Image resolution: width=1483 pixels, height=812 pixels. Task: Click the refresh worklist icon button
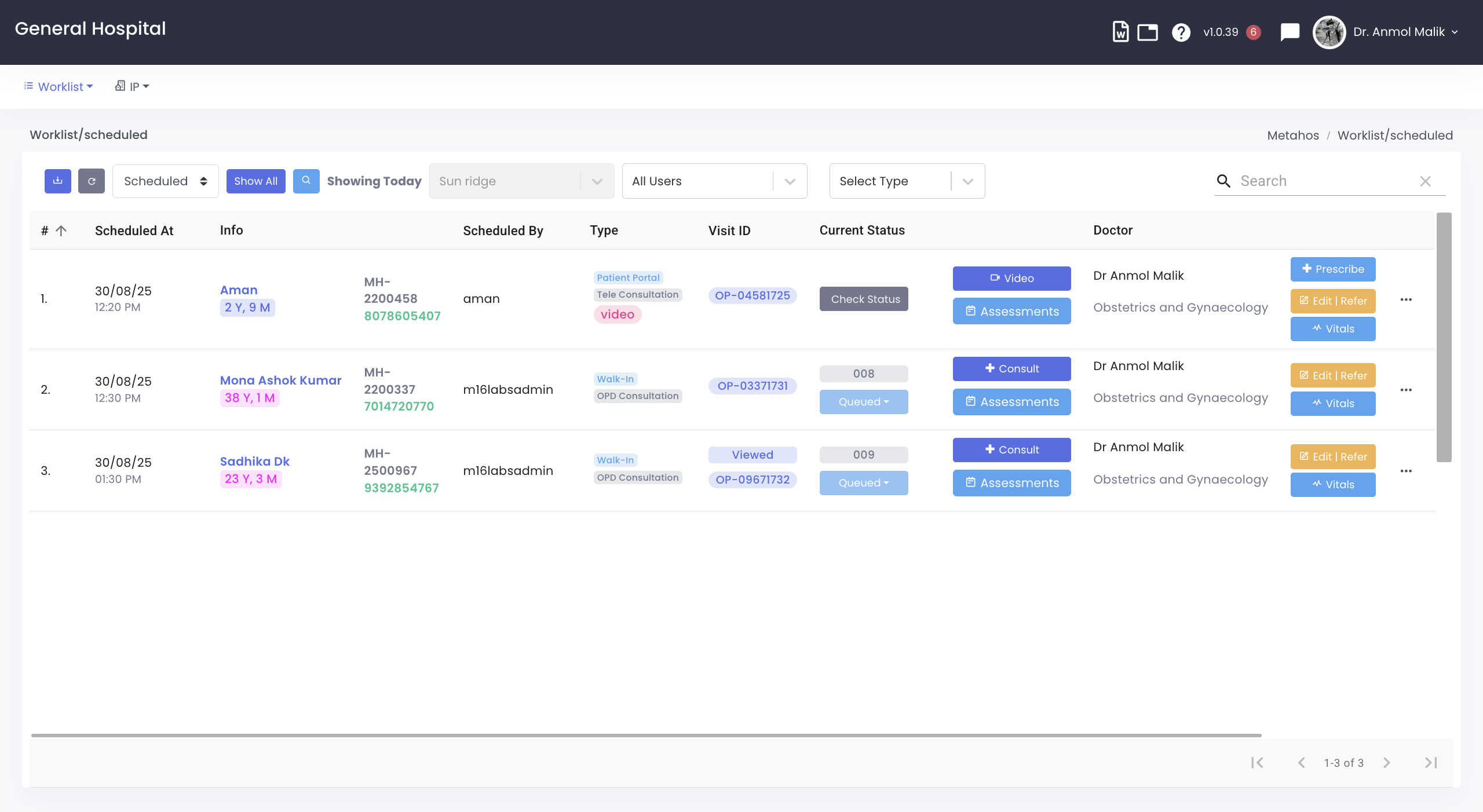click(x=92, y=181)
